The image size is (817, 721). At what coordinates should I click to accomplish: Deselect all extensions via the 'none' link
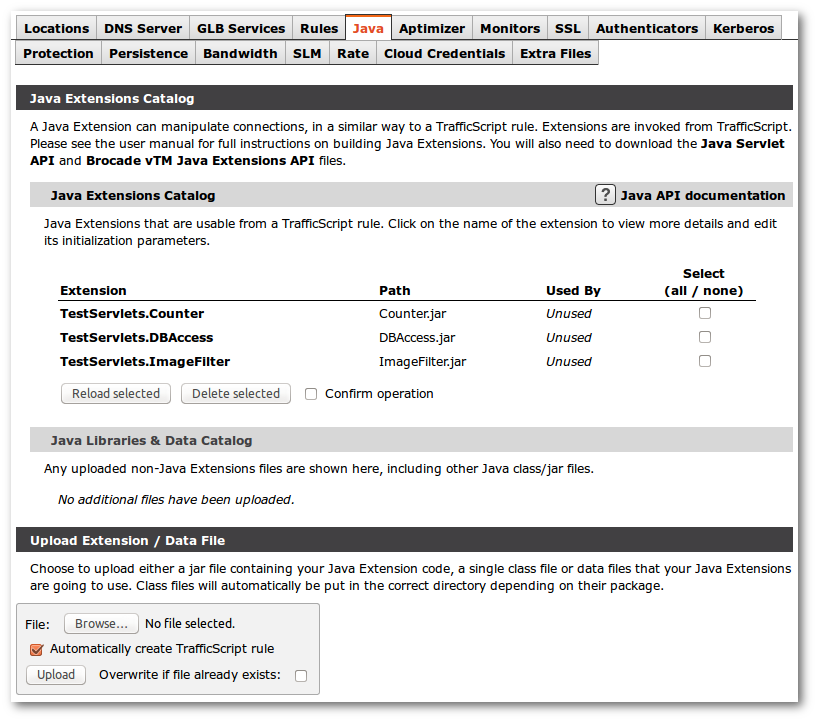coord(721,291)
